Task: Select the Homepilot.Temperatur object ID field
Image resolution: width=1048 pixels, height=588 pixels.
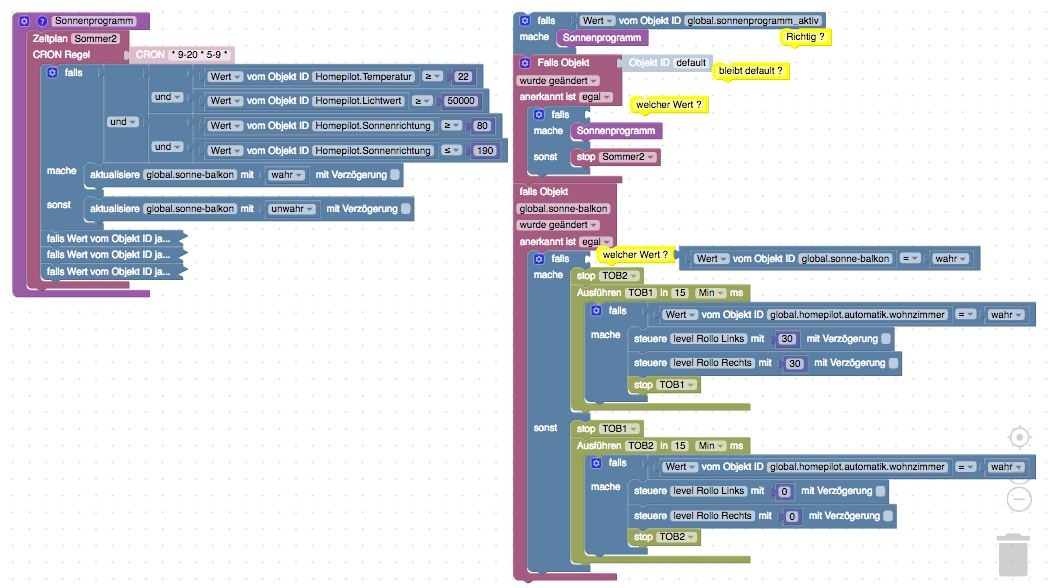Action: click(x=364, y=77)
